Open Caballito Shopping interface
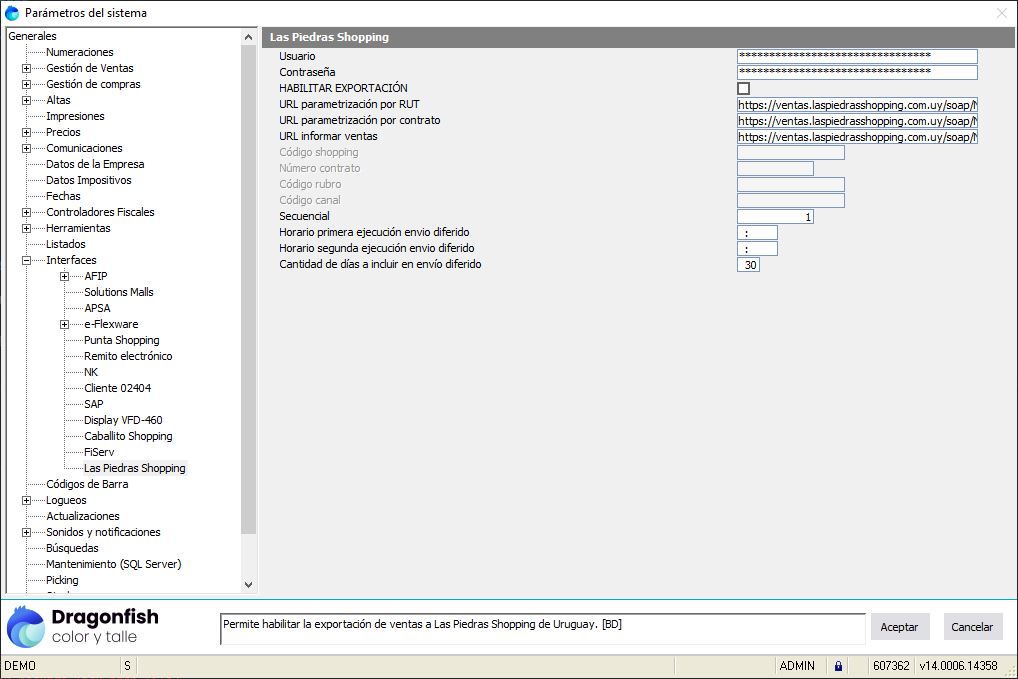Image resolution: width=1018 pixels, height=679 pixels. (128, 436)
